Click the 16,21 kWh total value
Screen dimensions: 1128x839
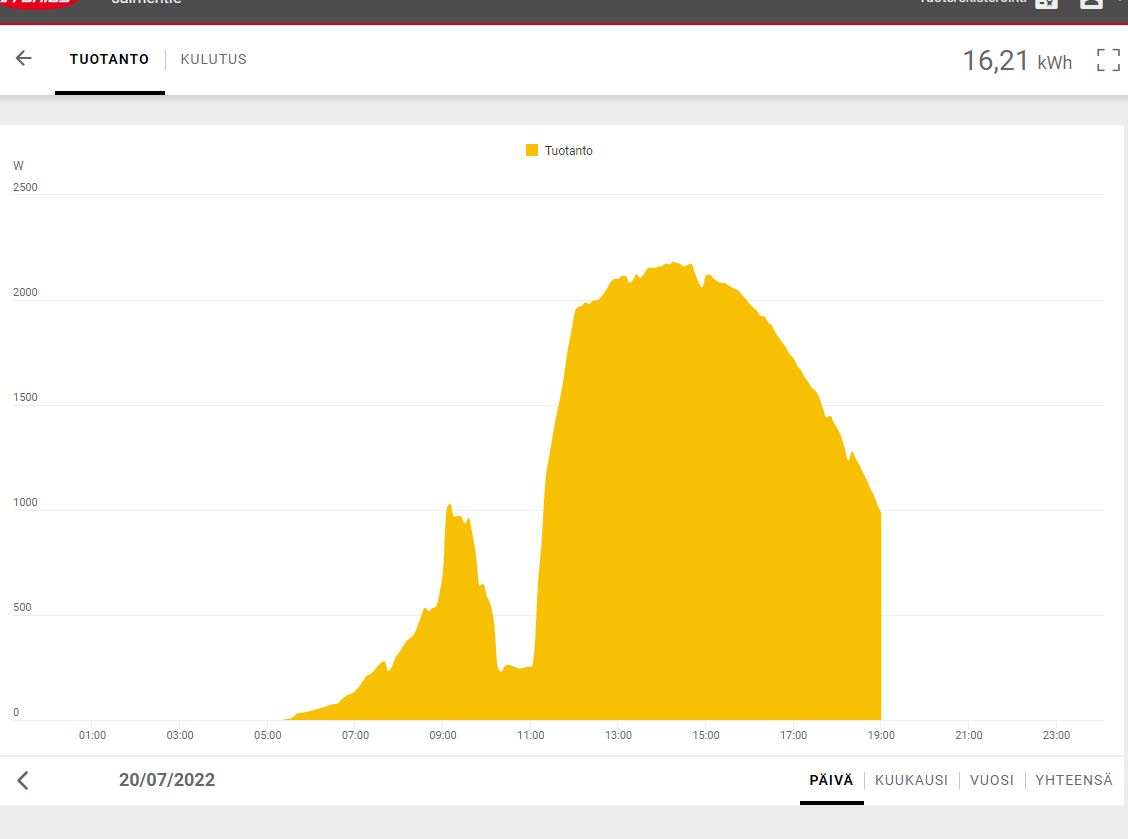(1016, 61)
